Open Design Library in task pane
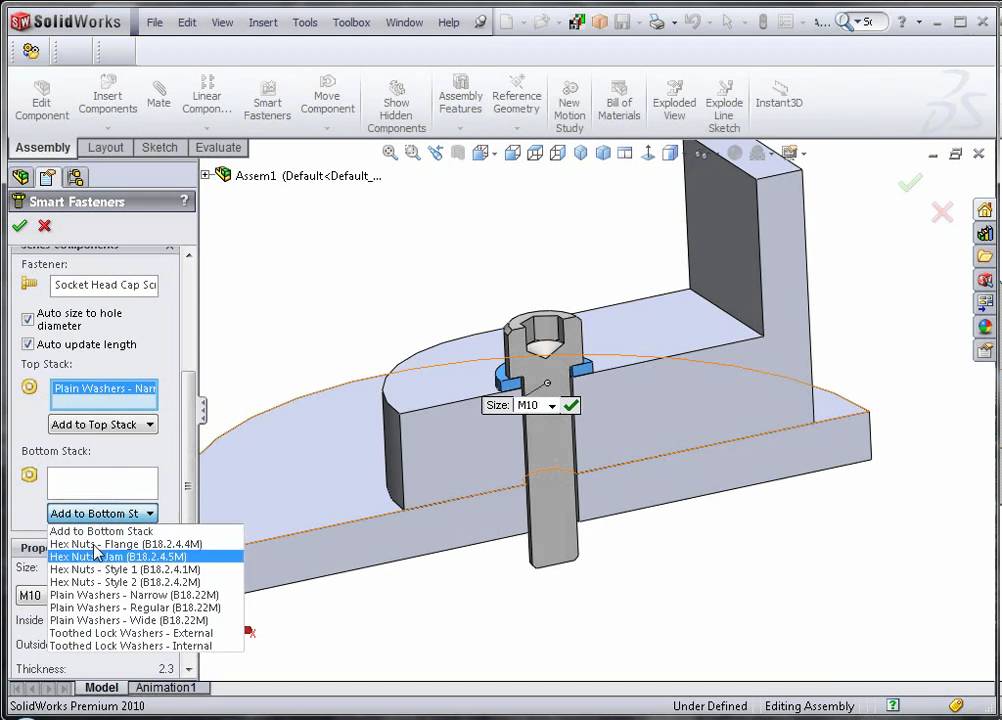 (985, 233)
